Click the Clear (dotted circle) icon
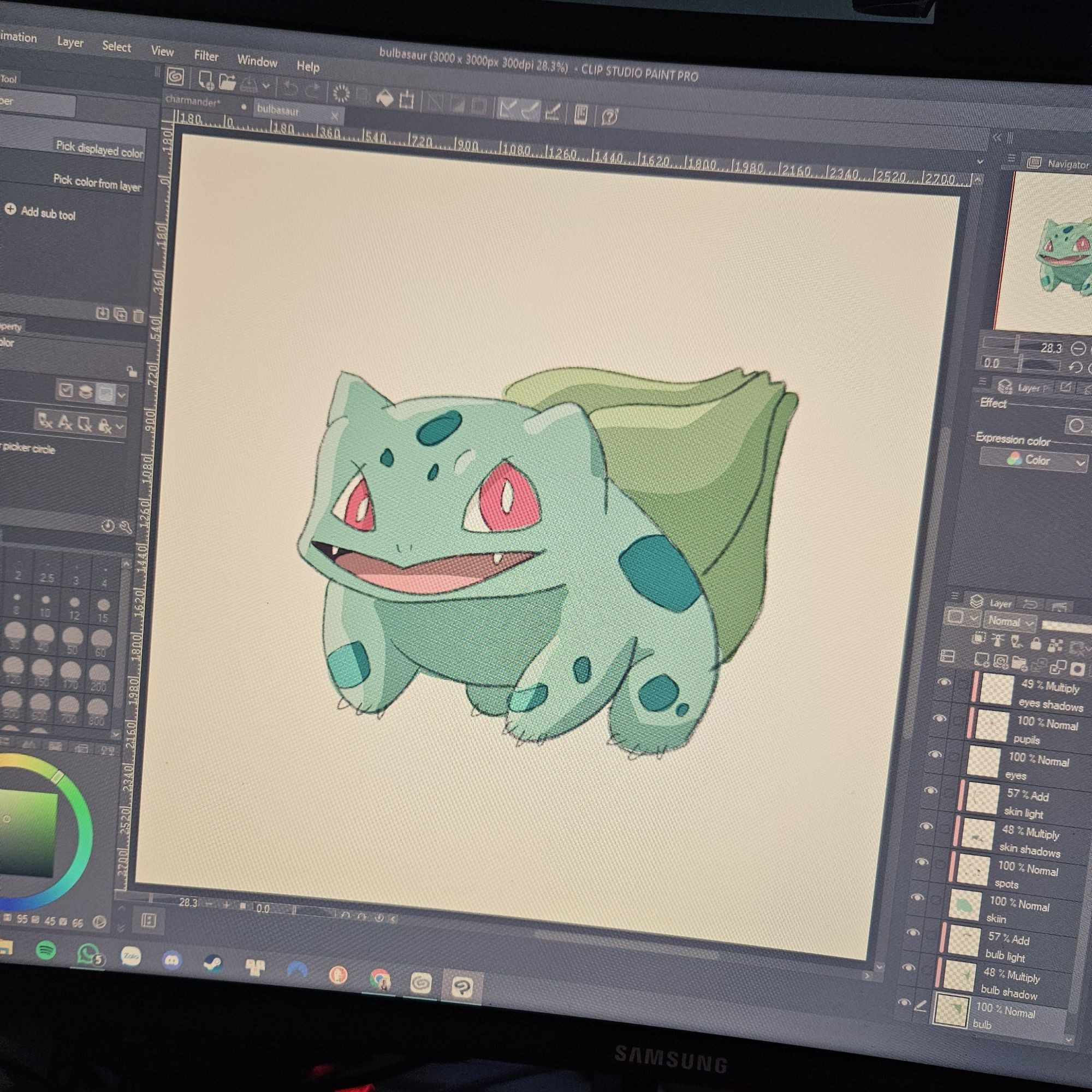1092x1092 pixels. 341,93
